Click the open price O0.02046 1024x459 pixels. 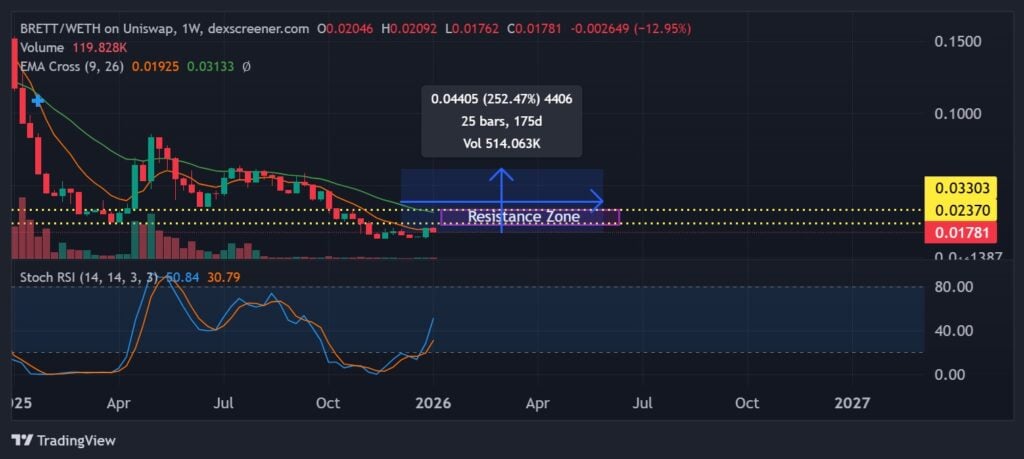pyautogui.click(x=347, y=29)
